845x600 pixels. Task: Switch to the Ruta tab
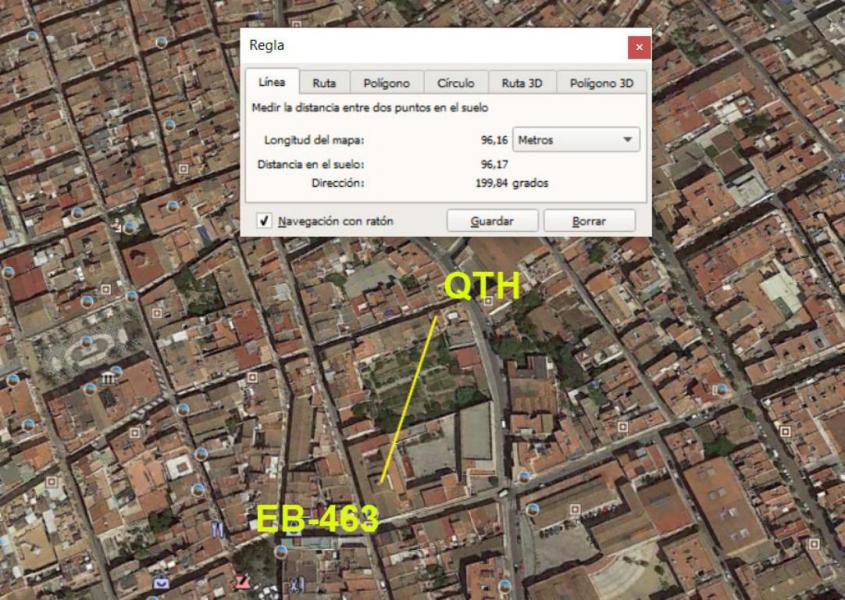click(x=323, y=83)
